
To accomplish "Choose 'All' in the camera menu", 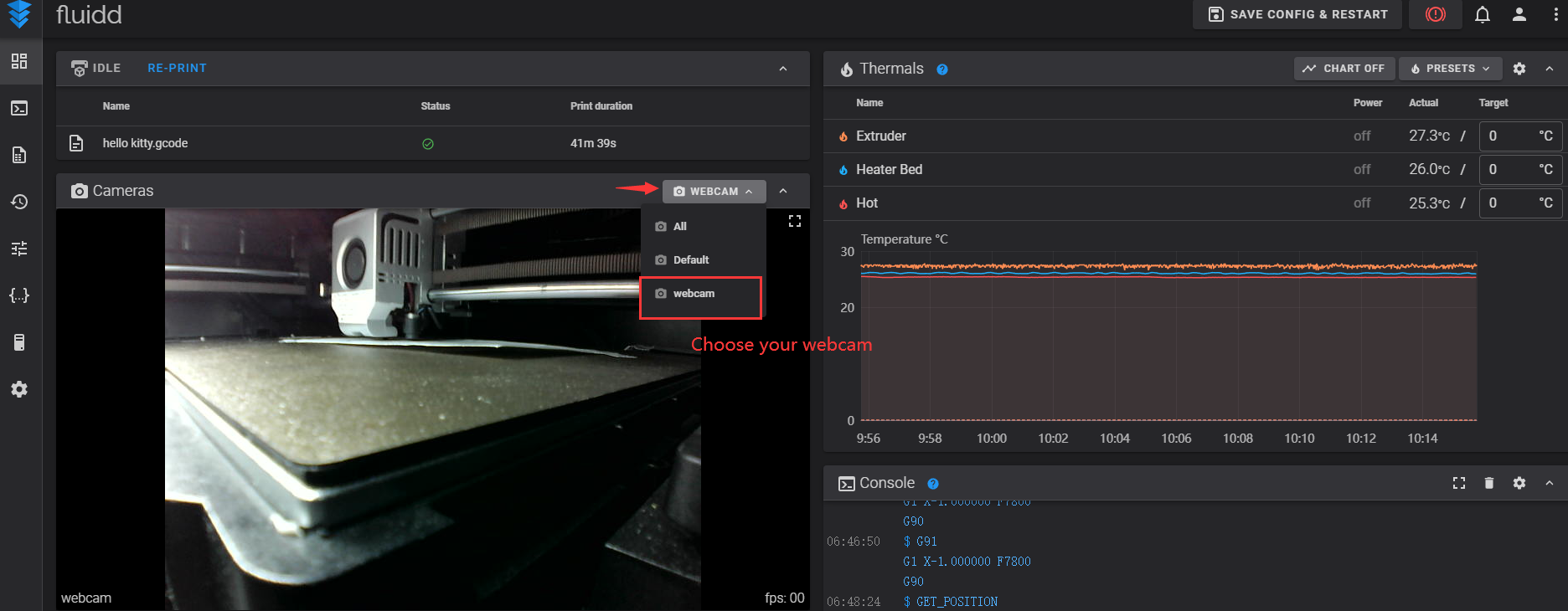I will (x=679, y=227).
